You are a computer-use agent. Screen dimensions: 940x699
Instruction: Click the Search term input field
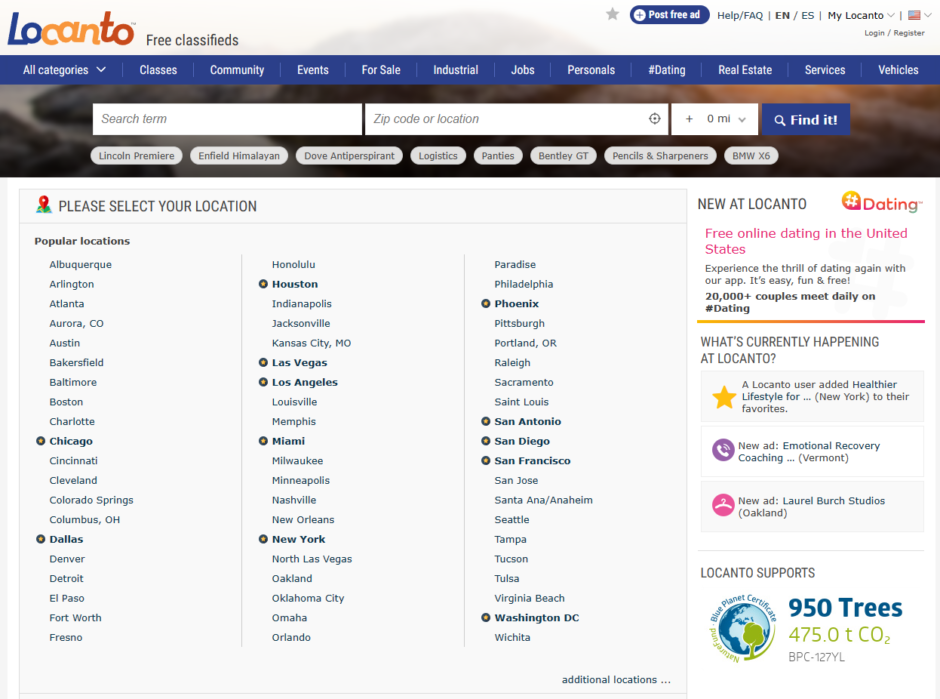pyautogui.click(x=227, y=119)
